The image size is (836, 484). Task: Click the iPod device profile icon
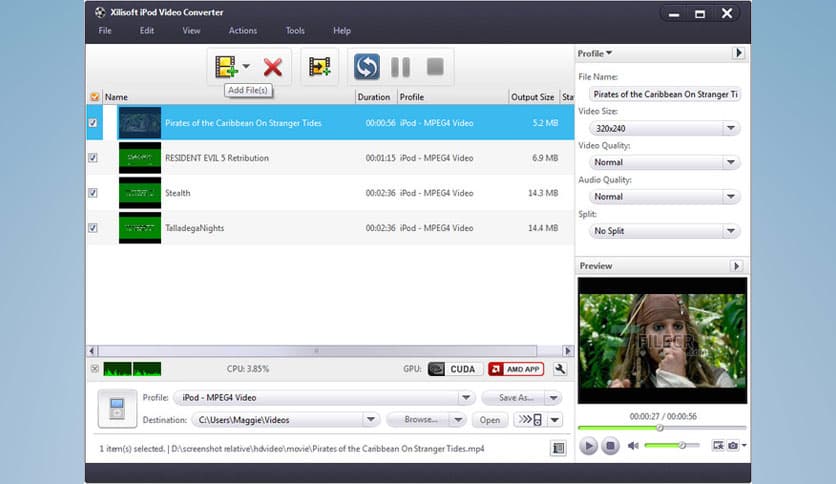[x=117, y=409]
